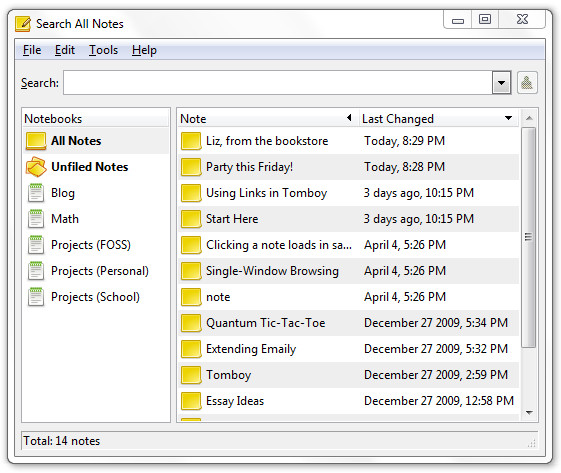Click the note icon beside Party this Friday!
Image resolution: width=561 pixels, height=473 pixels.
[x=191, y=167]
